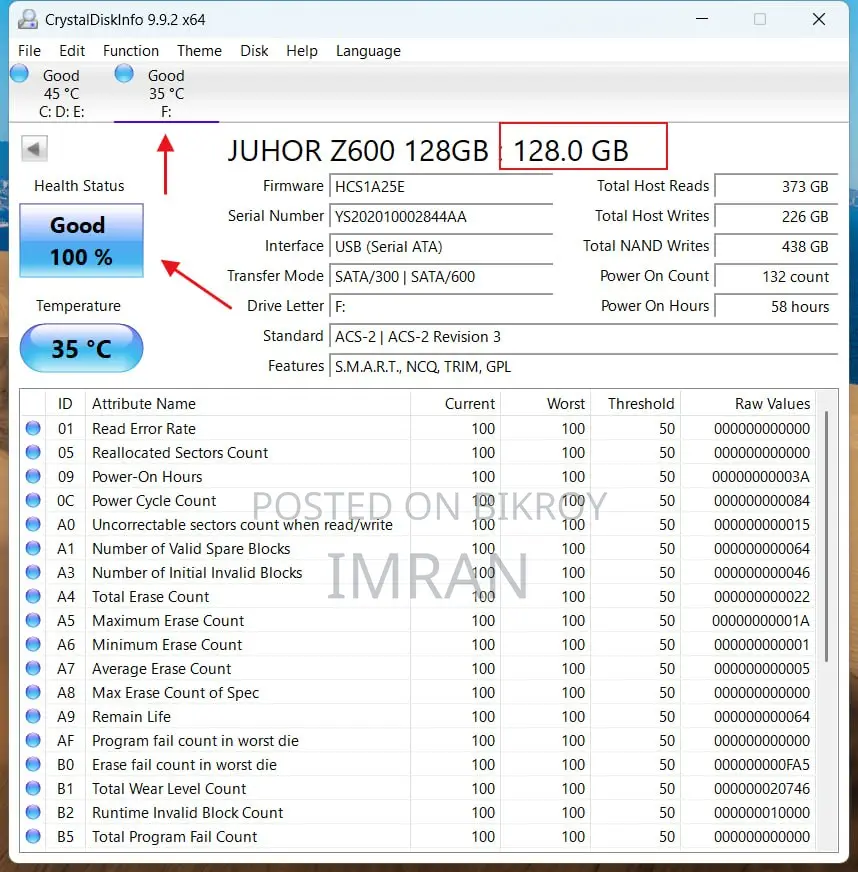Click status orb for Erase fail count row
The height and width of the screenshot is (872, 858).
click(33, 764)
